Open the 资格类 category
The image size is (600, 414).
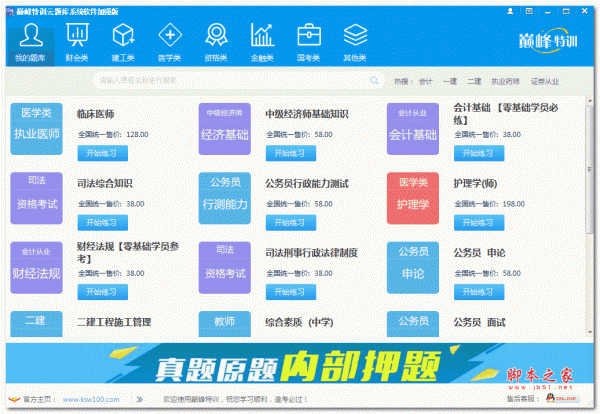pyautogui.click(x=216, y=42)
